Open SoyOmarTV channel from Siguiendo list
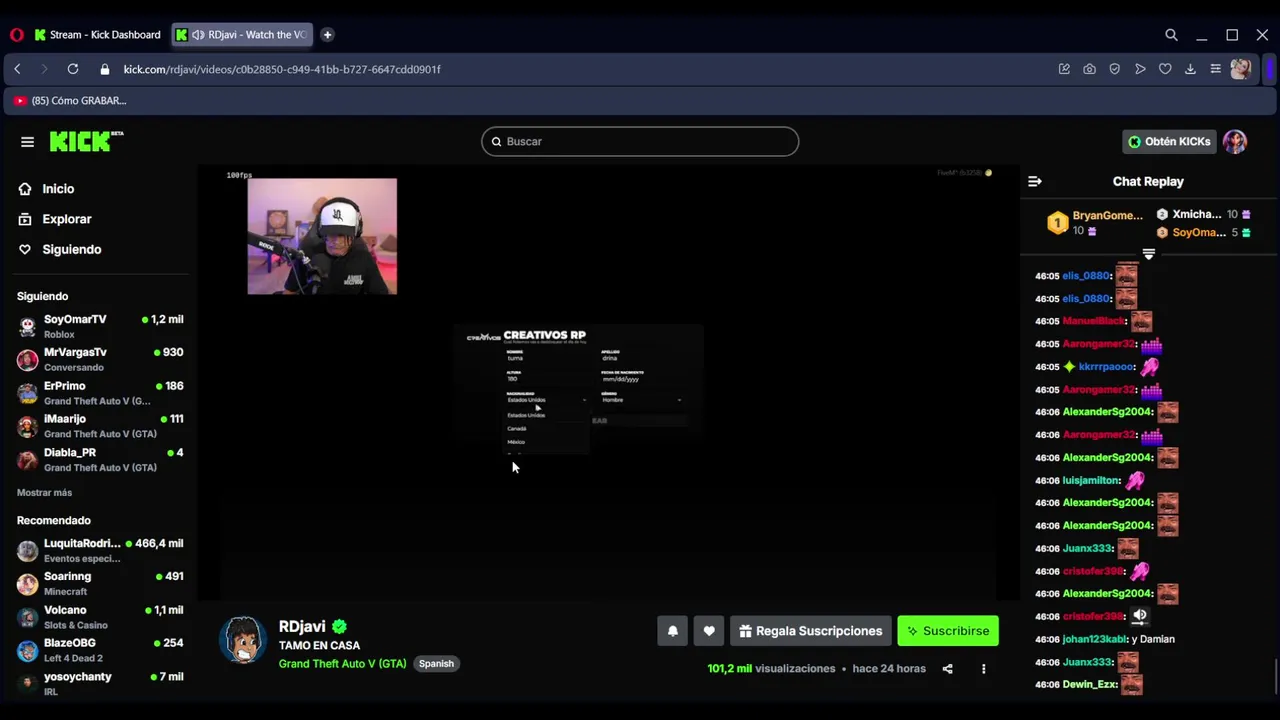Screen dimensions: 1280x720 point(100,326)
